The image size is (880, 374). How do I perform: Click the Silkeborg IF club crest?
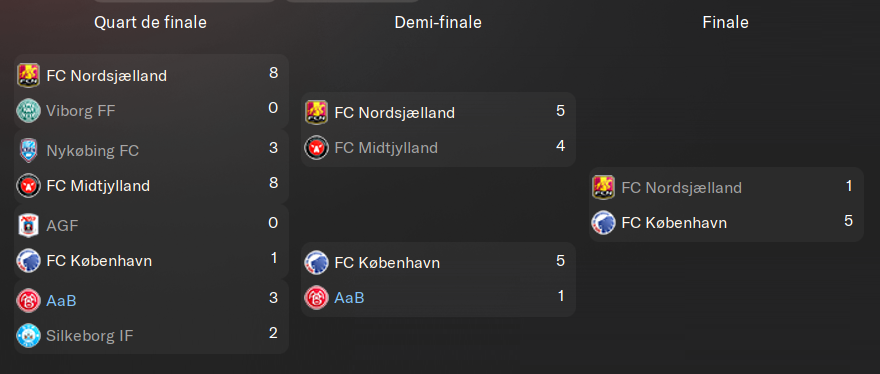[x=28, y=336]
